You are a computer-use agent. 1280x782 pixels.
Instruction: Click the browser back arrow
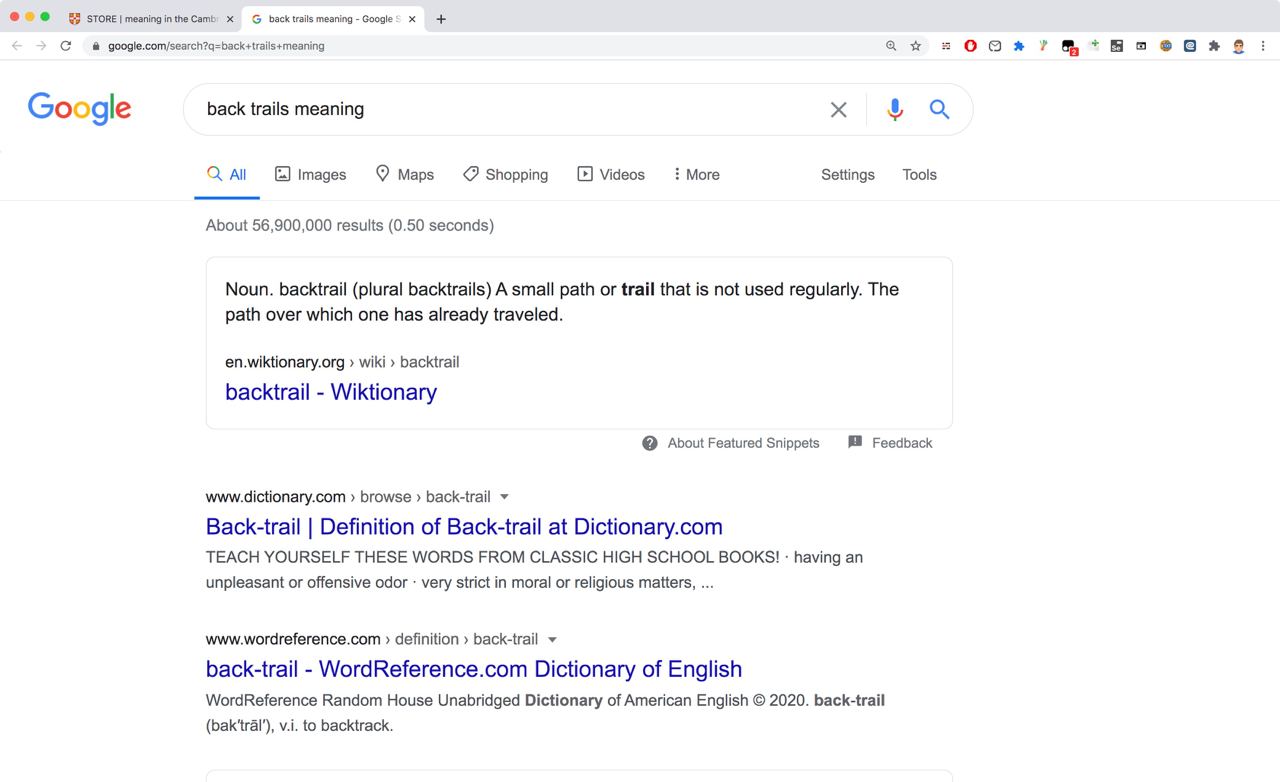pos(17,46)
